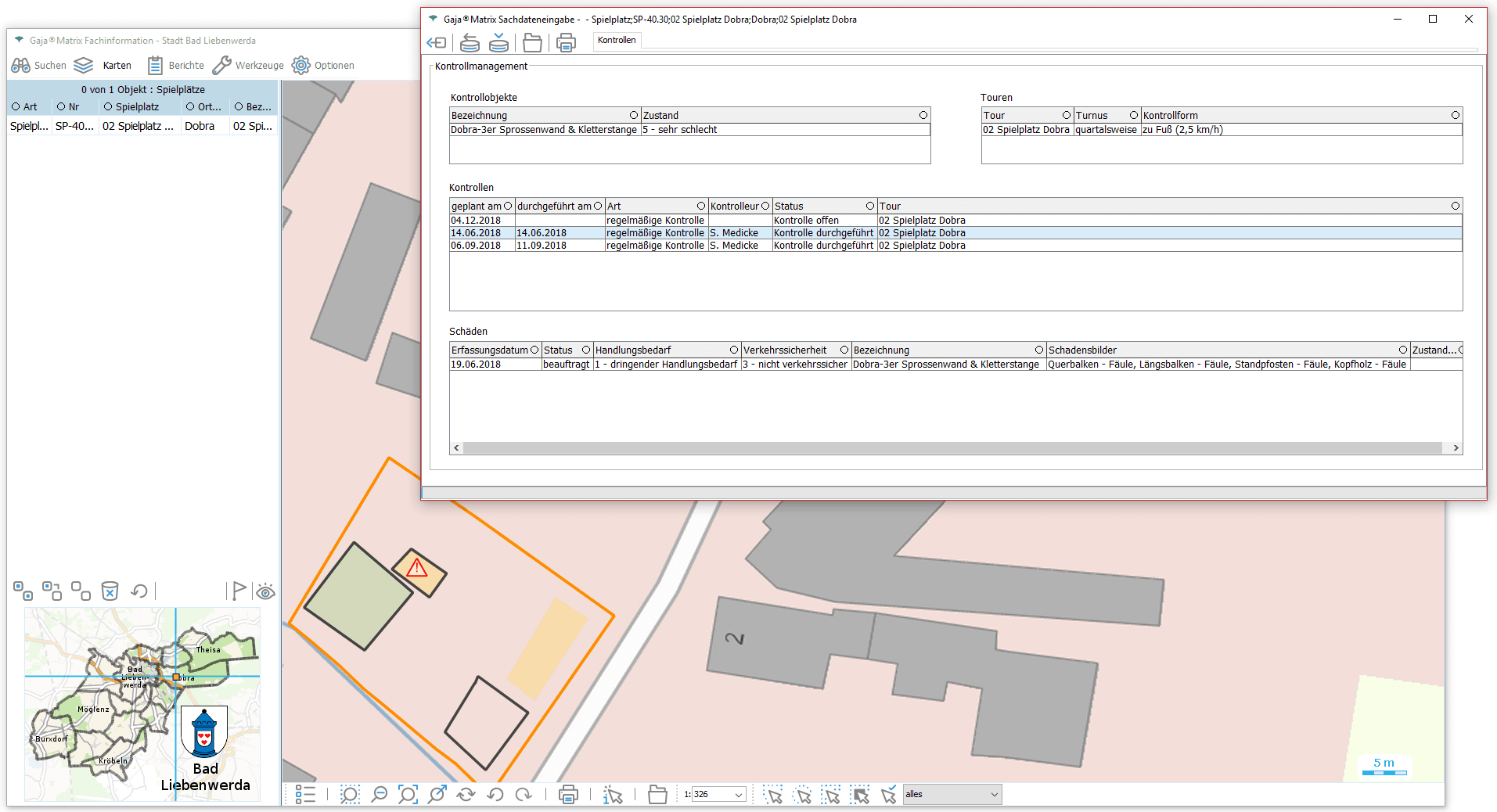
Task: Toggle the radio circle on Zustand column
Action: (923, 115)
